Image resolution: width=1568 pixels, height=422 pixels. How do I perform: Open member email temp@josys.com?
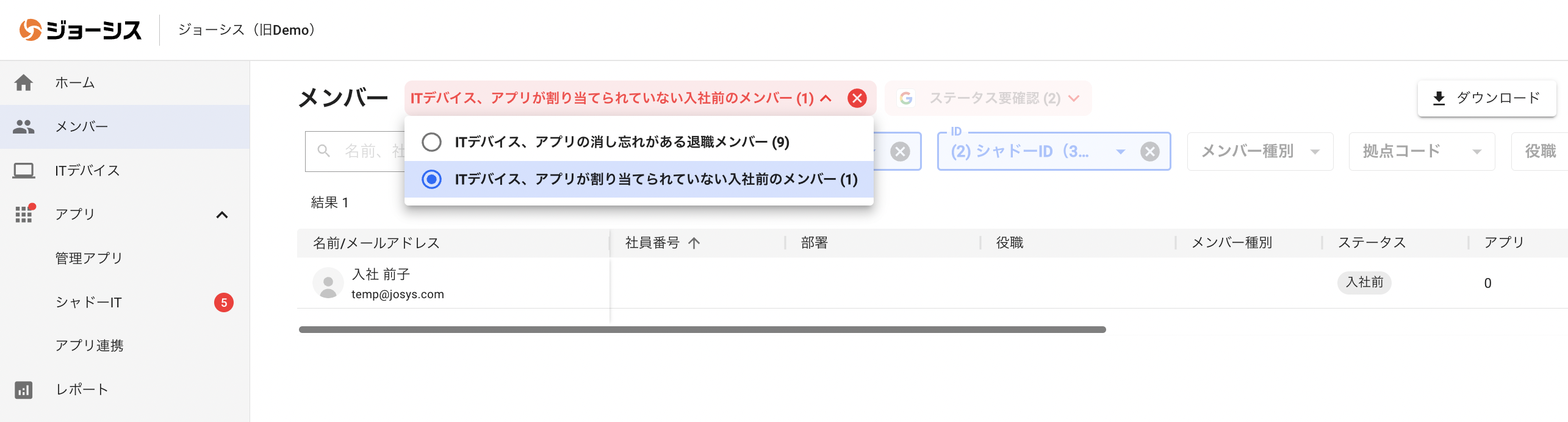[x=398, y=295]
